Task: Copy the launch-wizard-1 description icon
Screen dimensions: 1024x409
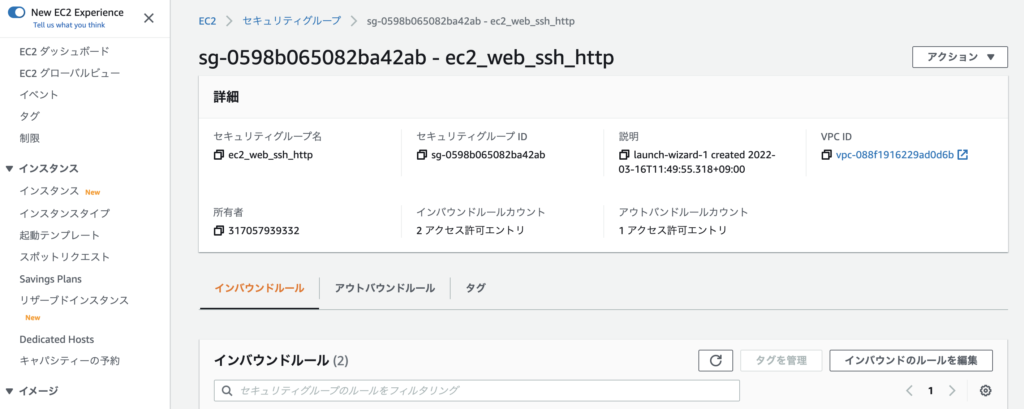Action: pos(624,155)
